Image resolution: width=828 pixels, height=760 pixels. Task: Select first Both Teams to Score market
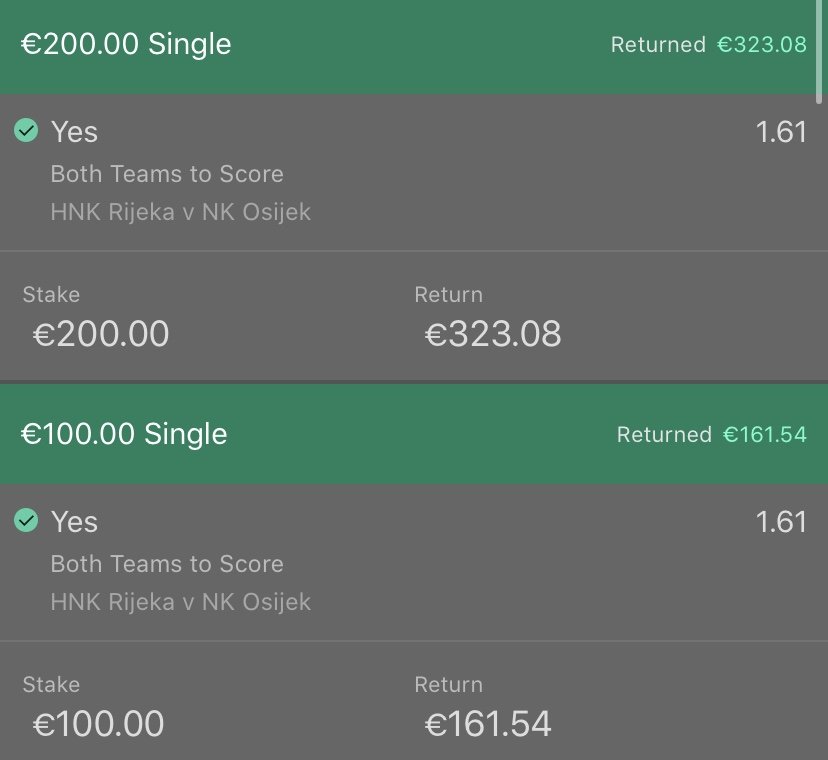coord(167,174)
